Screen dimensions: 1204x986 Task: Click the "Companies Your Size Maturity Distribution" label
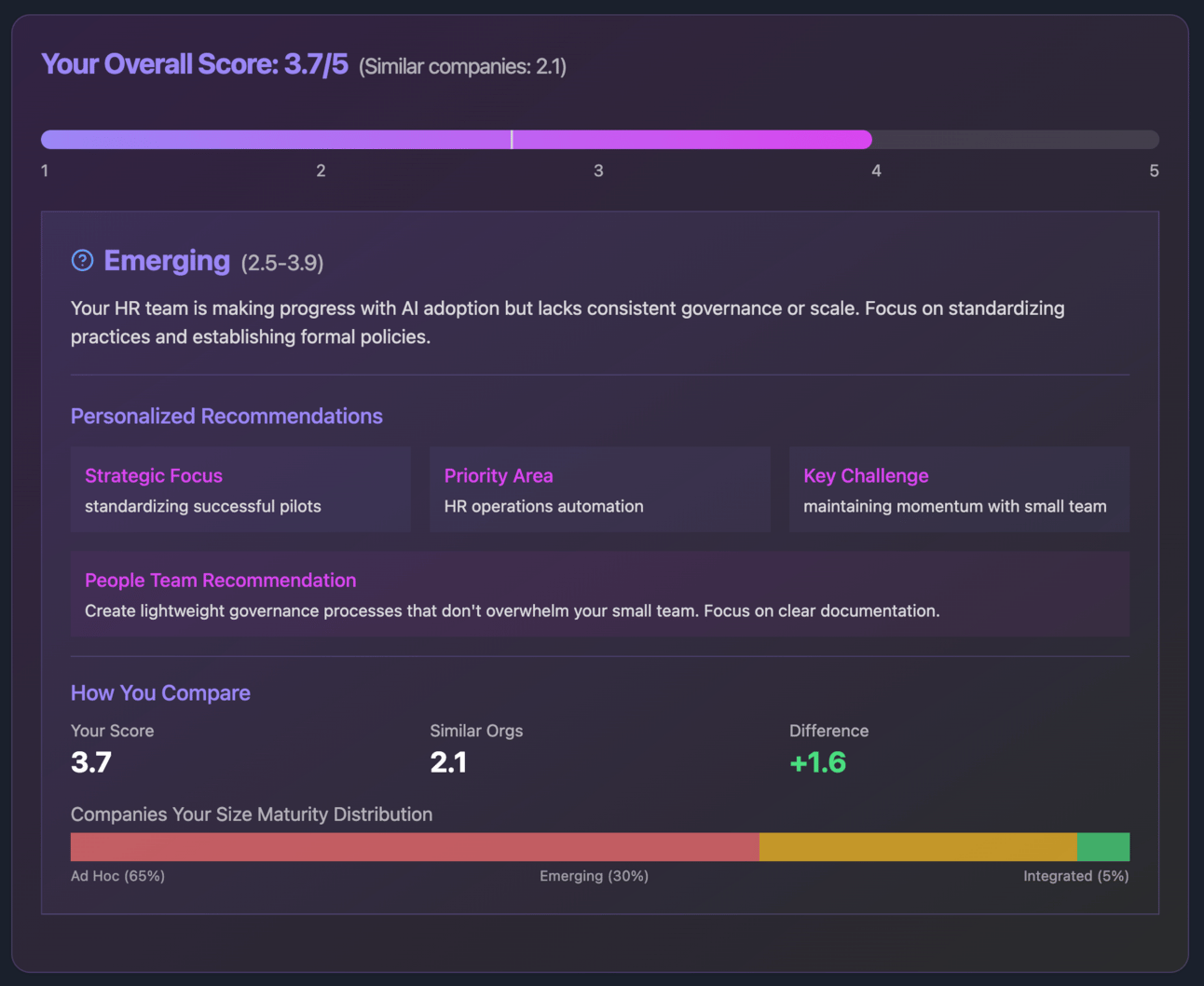coord(252,815)
